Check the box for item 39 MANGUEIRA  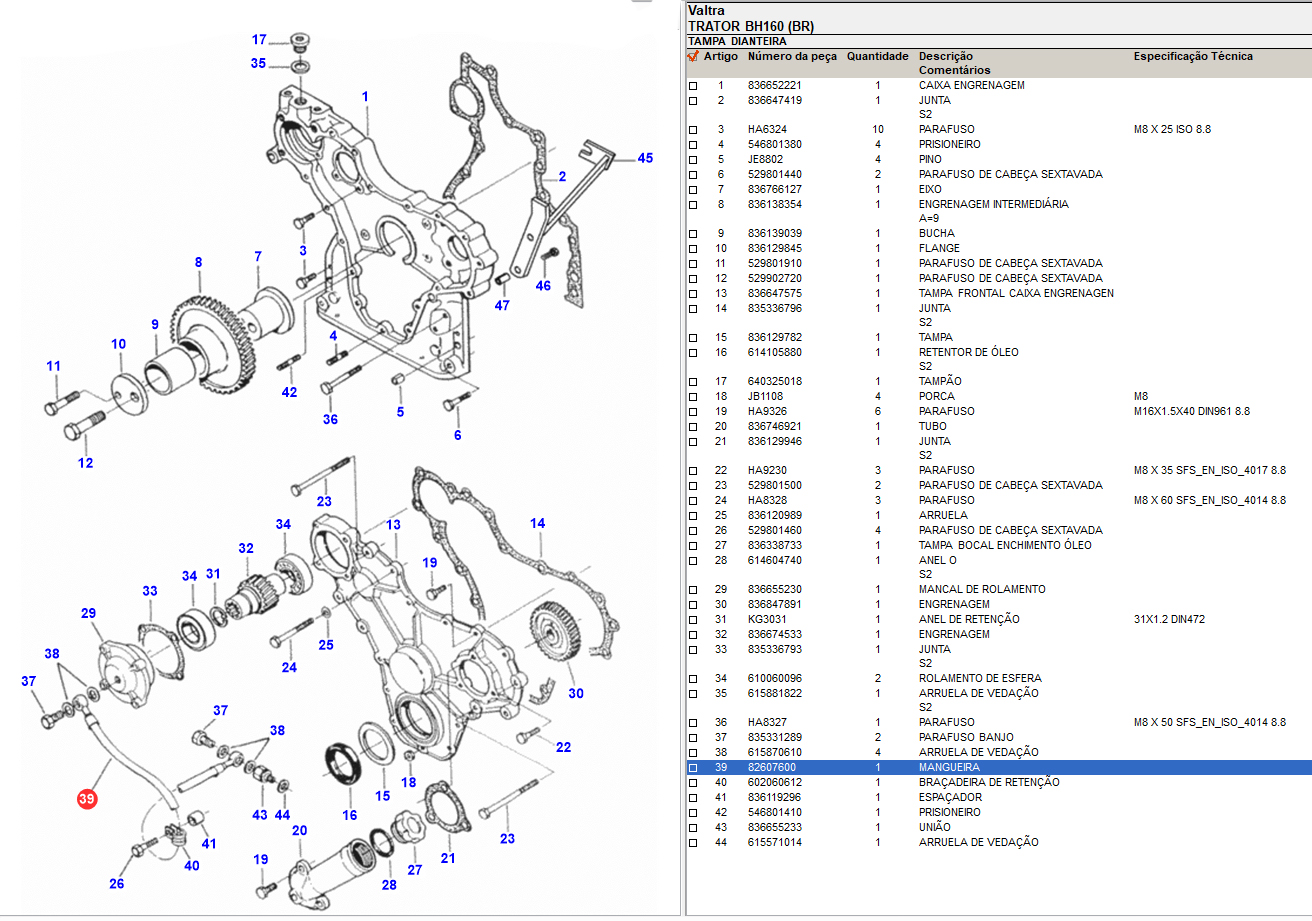pyautogui.click(x=693, y=768)
